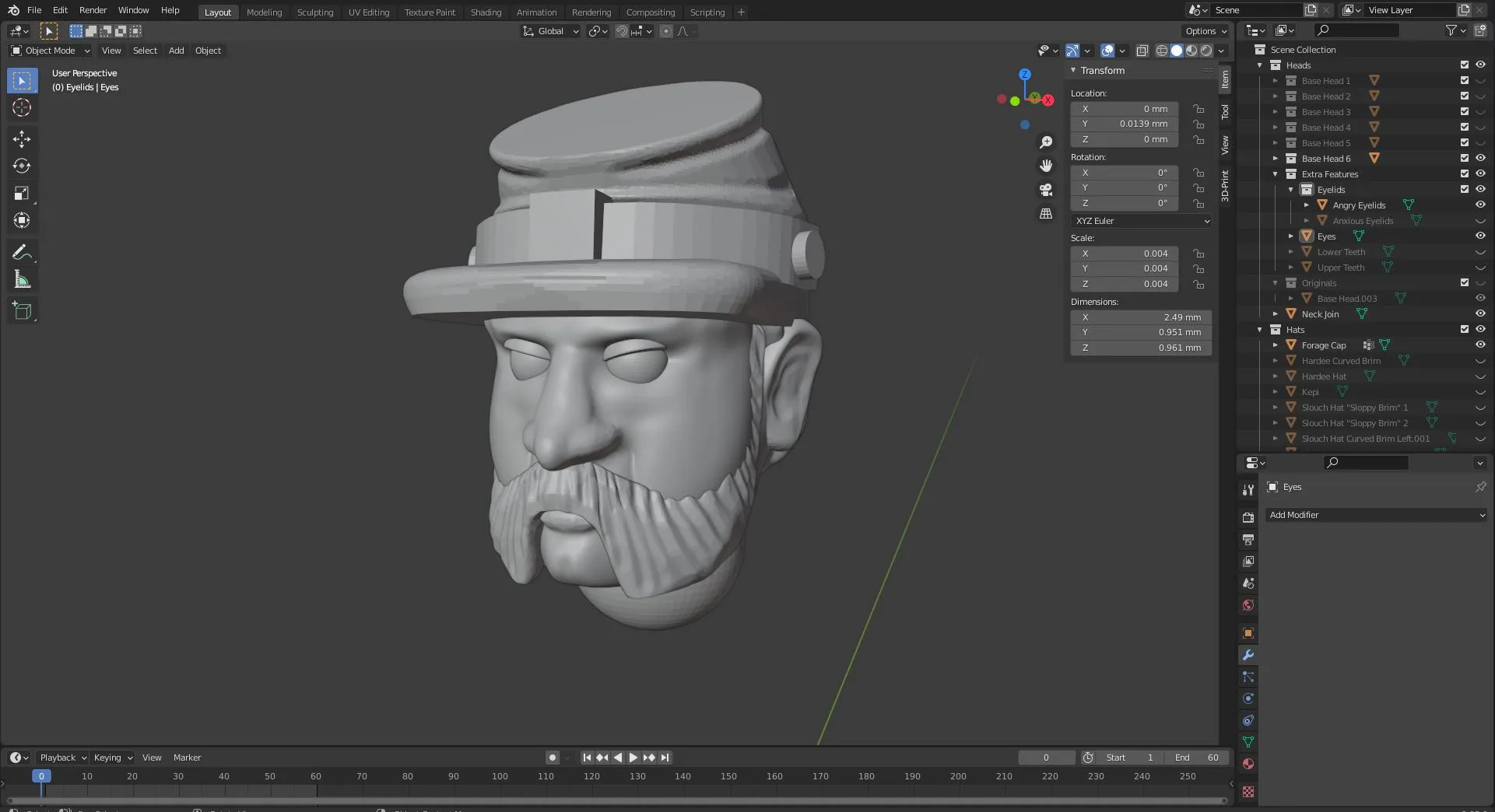Open the Modifier properties wrench tab
The image size is (1495, 812).
tap(1248, 656)
